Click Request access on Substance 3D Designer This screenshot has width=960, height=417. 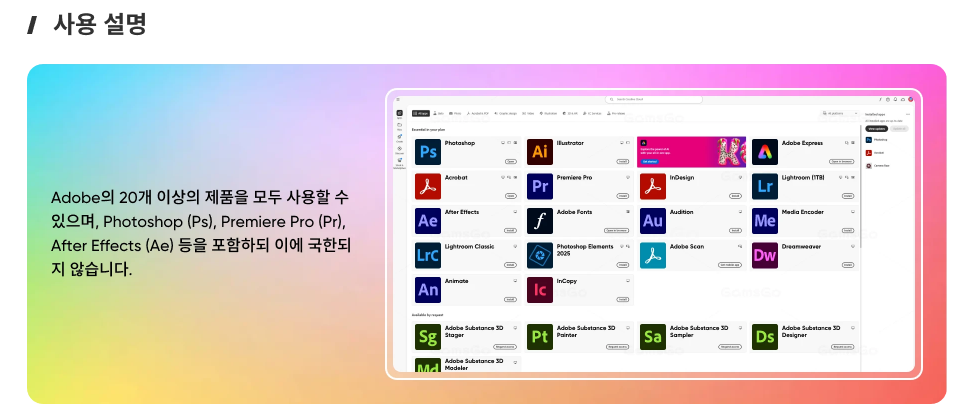pyautogui.click(x=843, y=347)
